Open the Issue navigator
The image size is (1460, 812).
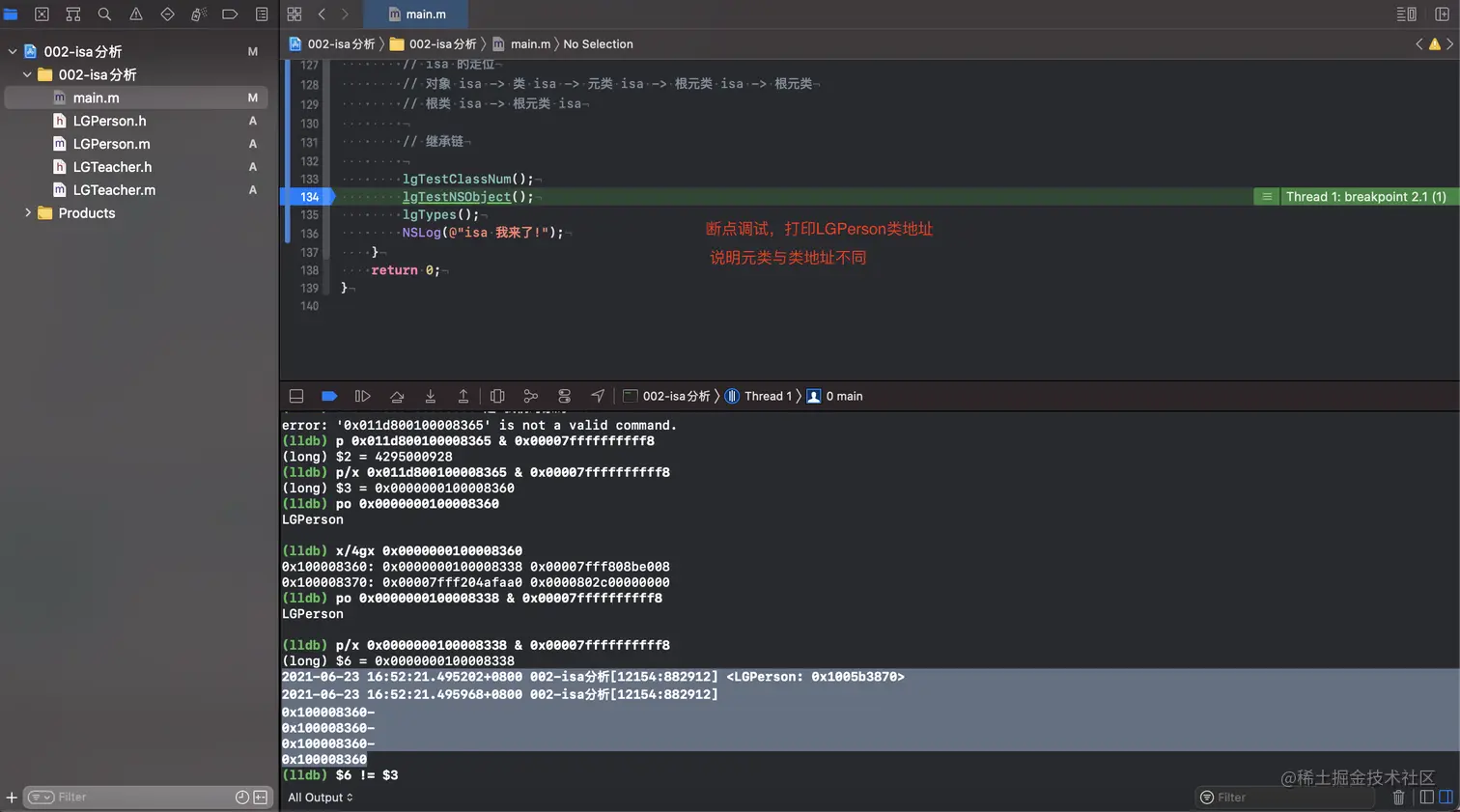click(x=136, y=14)
